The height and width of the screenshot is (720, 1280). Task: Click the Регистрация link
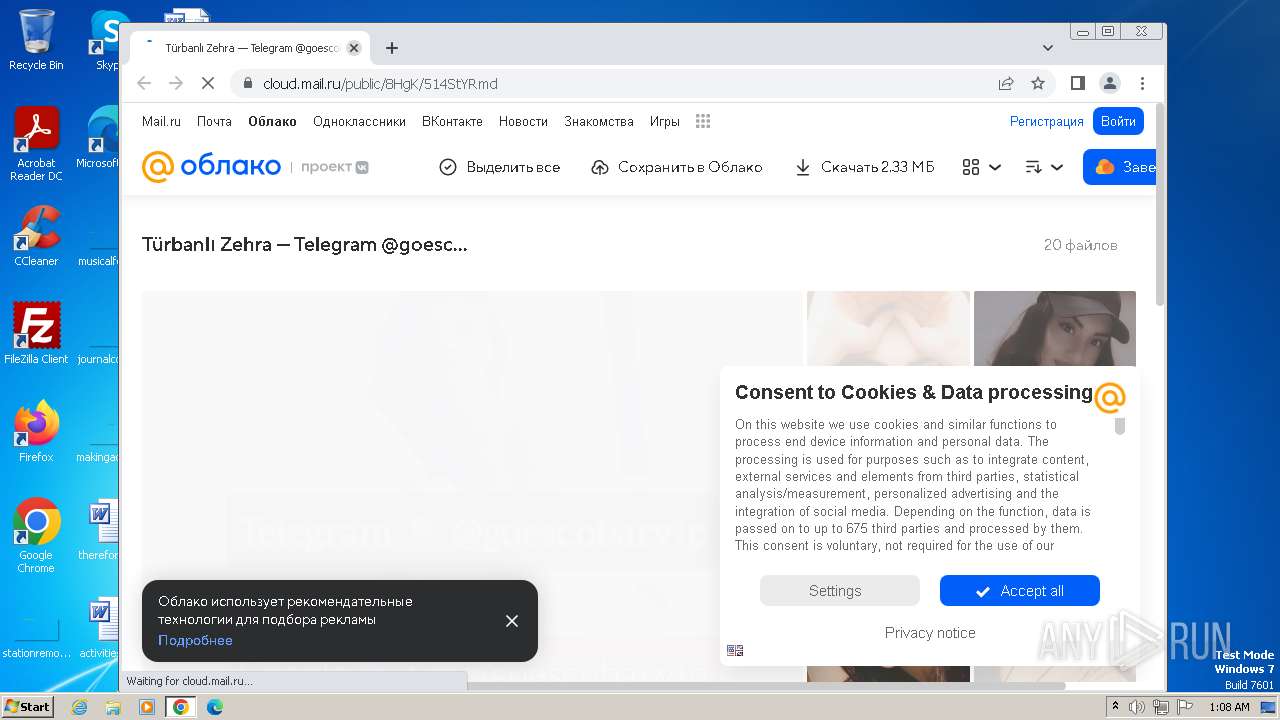1047,121
